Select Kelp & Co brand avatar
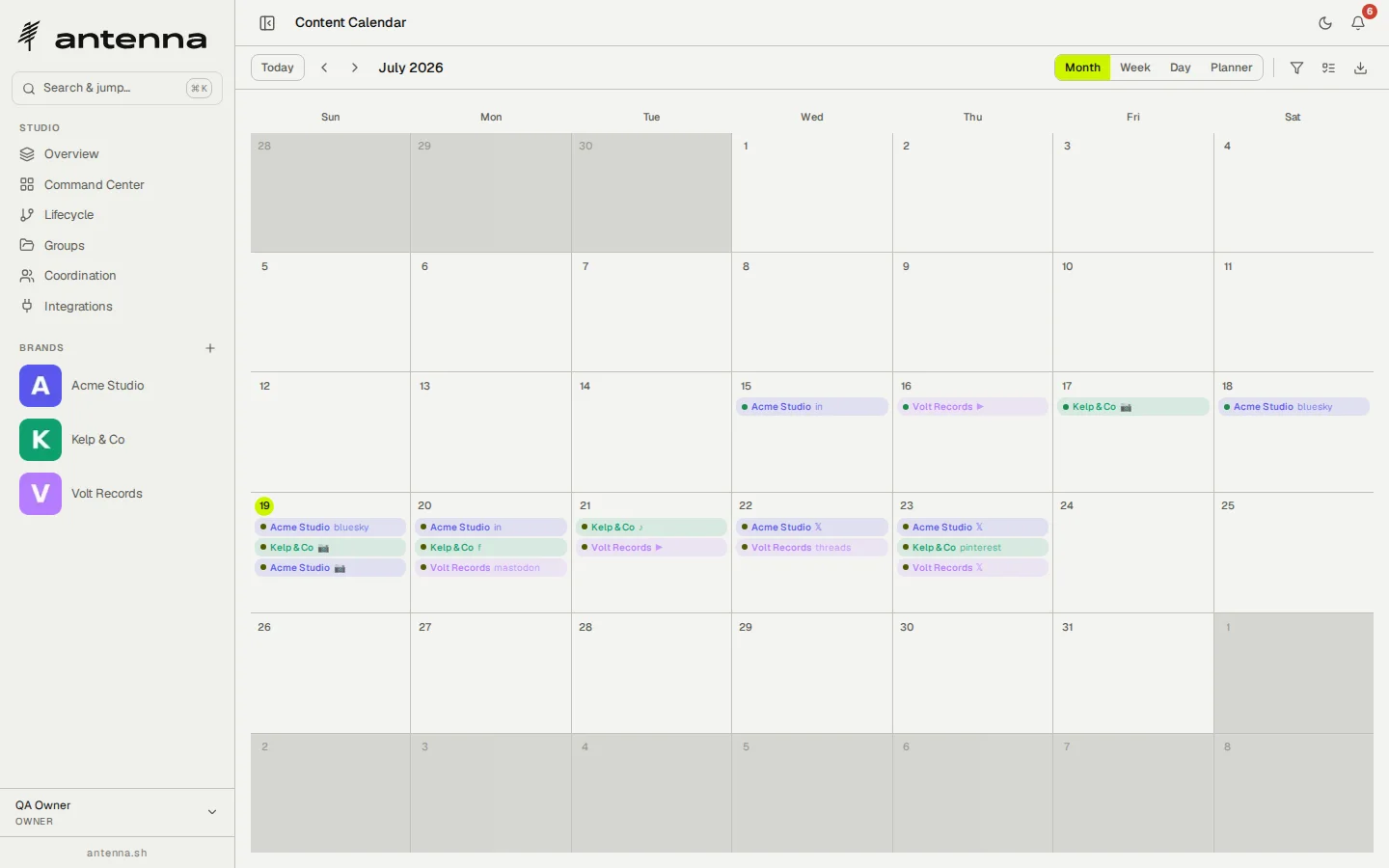This screenshot has width=1389, height=868. pyautogui.click(x=41, y=440)
